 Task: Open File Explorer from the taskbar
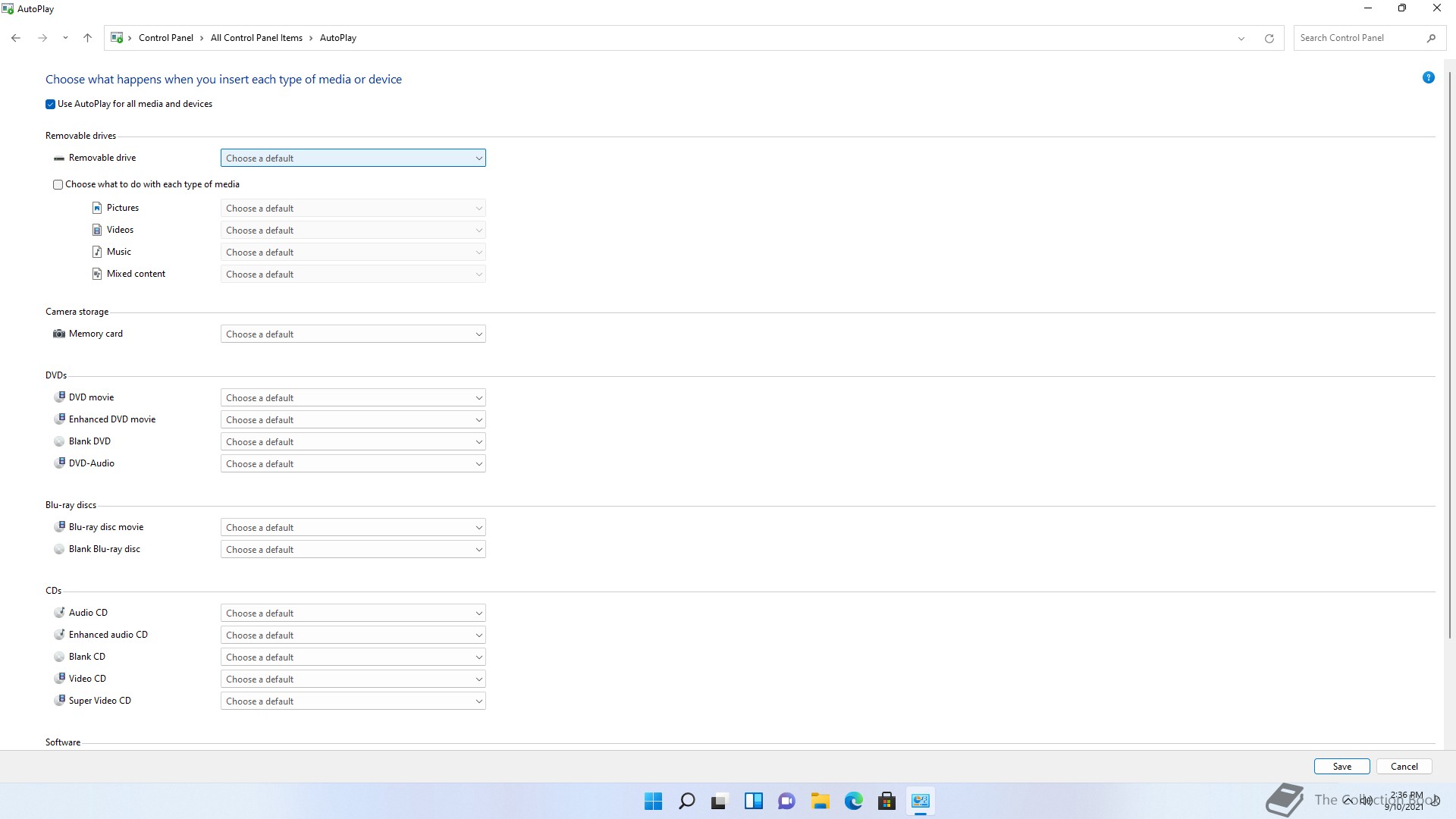click(x=820, y=801)
